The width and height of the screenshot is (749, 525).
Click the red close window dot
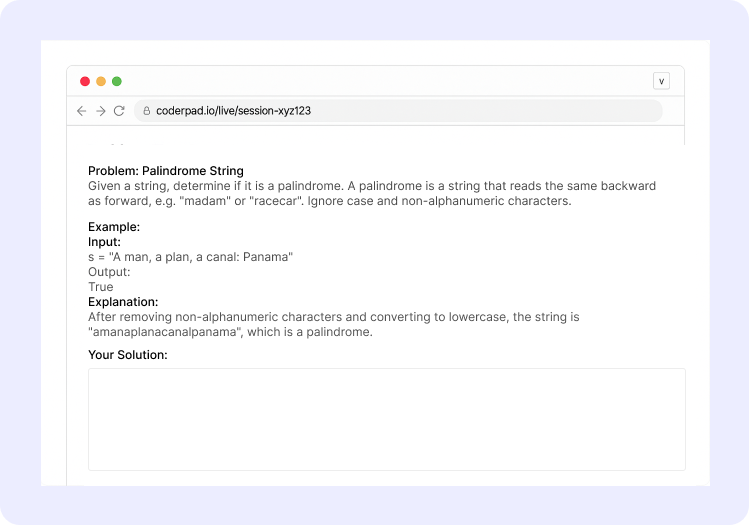click(85, 81)
